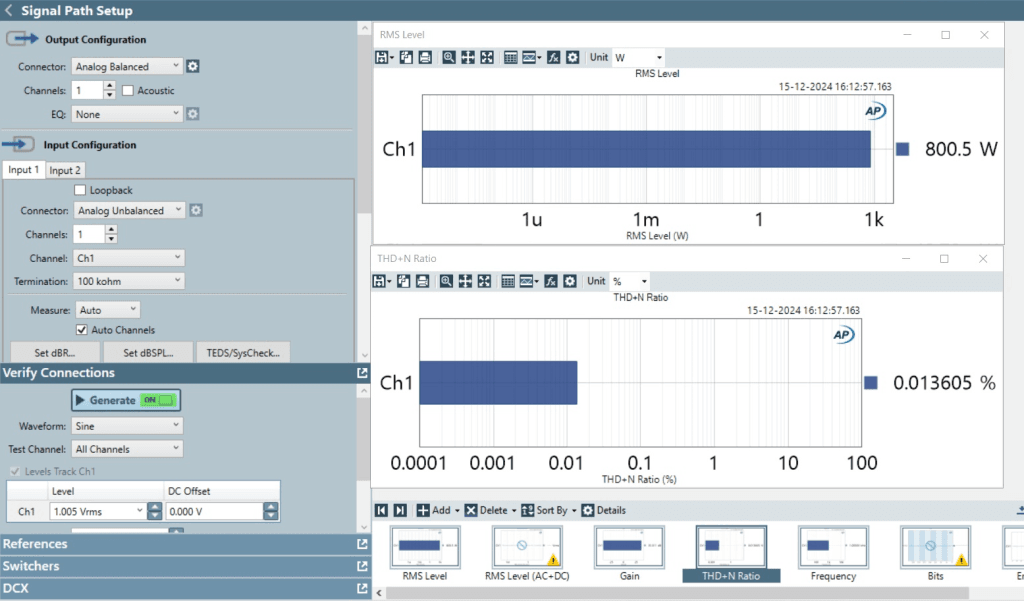Click the TEDS/SysCheck... button
This screenshot has width=1024, height=601.
tap(242, 353)
